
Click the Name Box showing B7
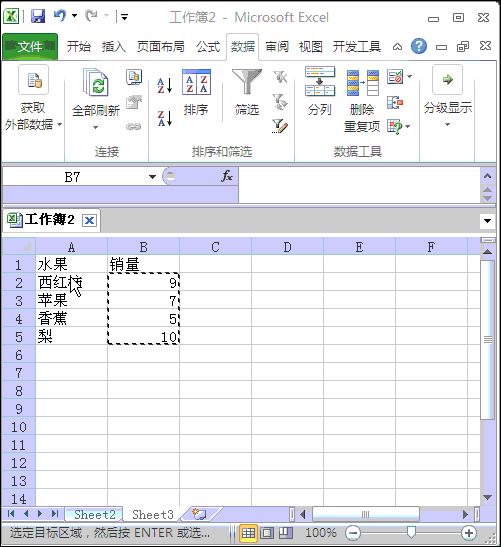pos(73,177)
